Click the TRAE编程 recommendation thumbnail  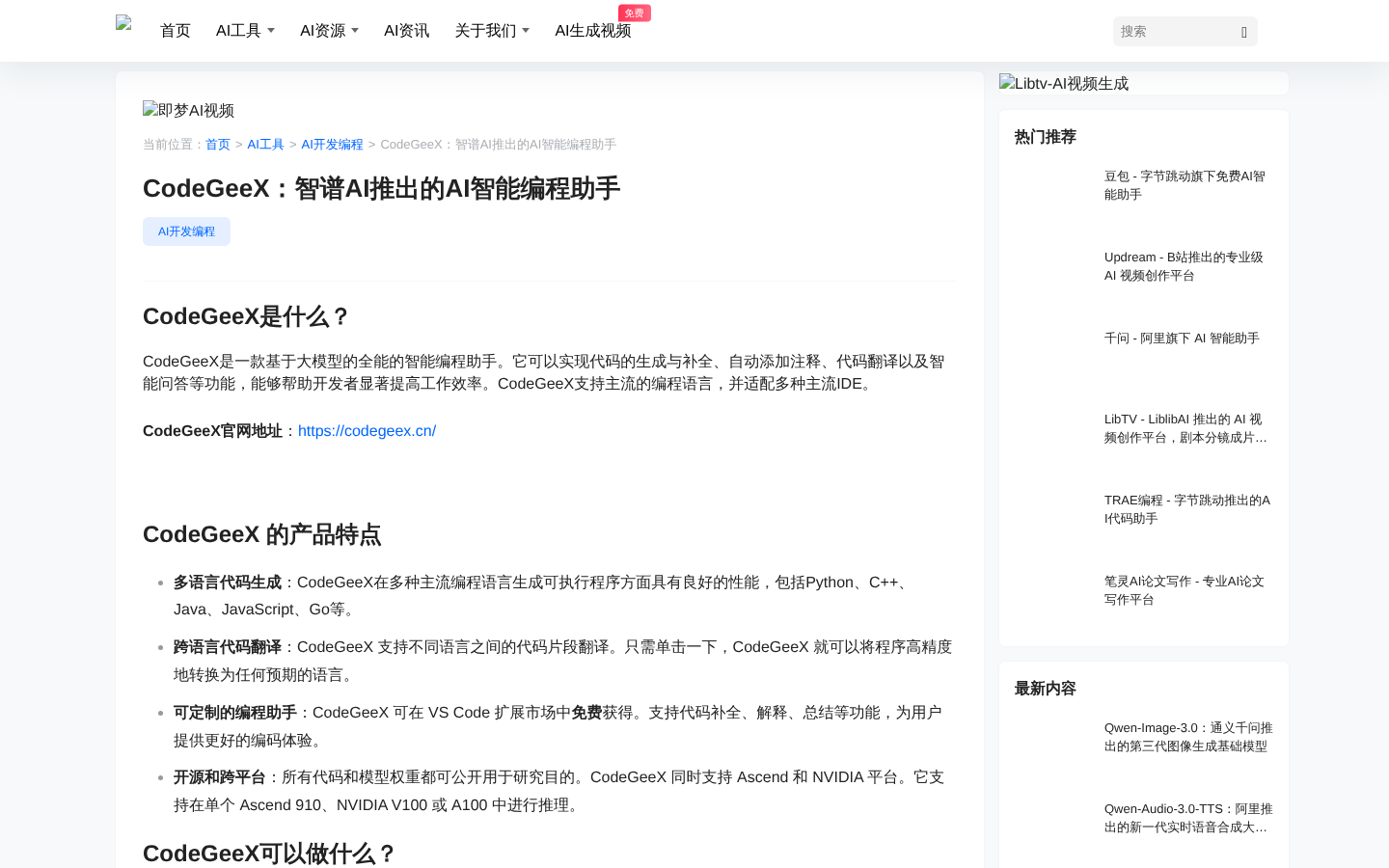1053,519
